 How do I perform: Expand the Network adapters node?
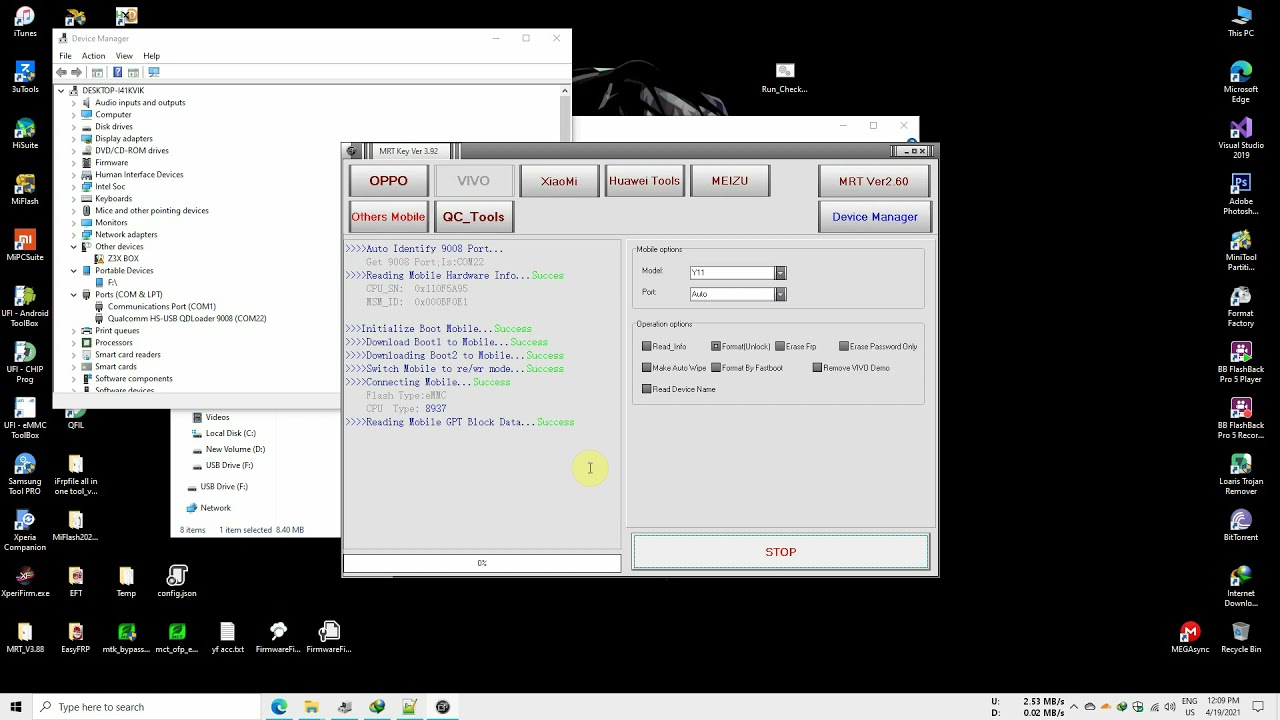pyautogui.click(x=73, y=235)
